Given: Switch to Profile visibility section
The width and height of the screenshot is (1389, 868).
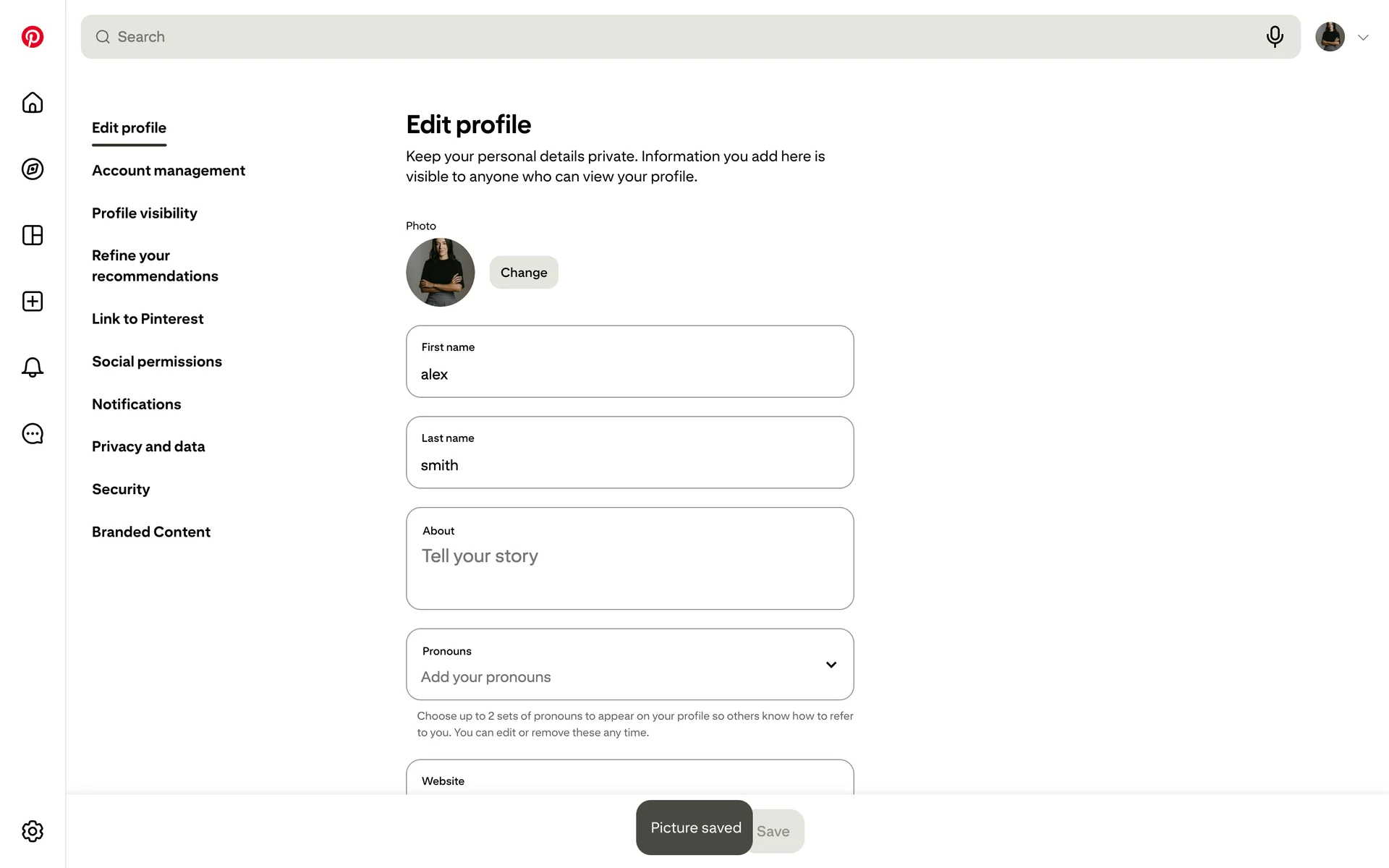Looking at the screenshot, I should (x=145, y=213).
